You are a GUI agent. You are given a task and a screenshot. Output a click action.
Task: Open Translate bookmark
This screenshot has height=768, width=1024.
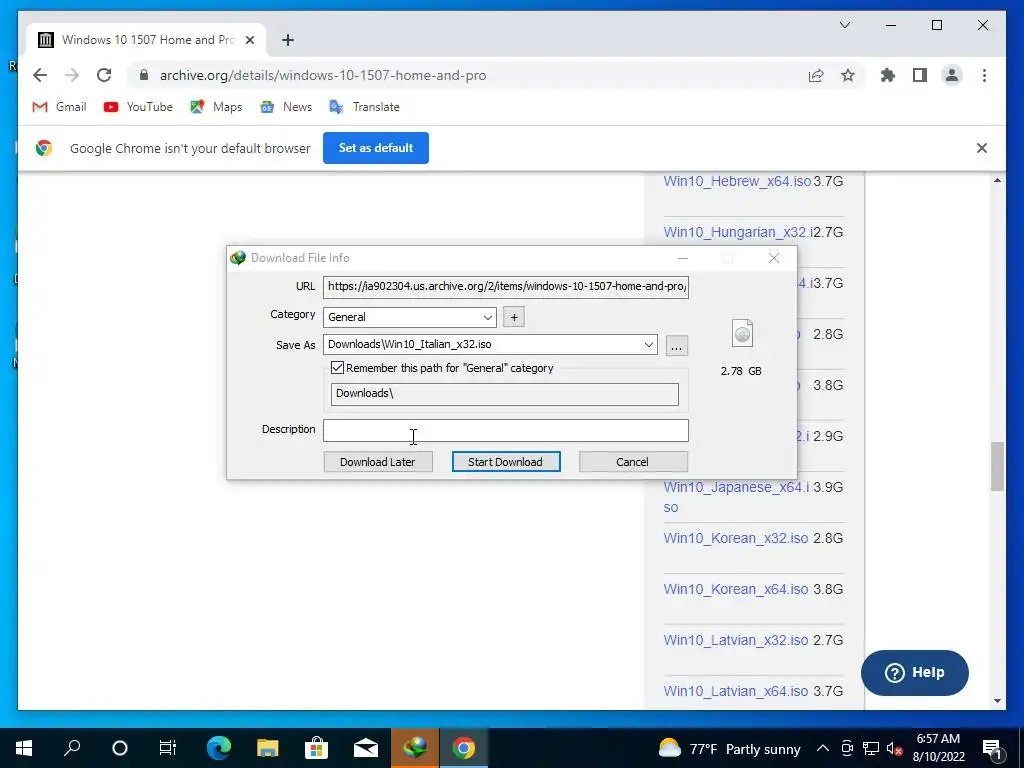[364, 107]
